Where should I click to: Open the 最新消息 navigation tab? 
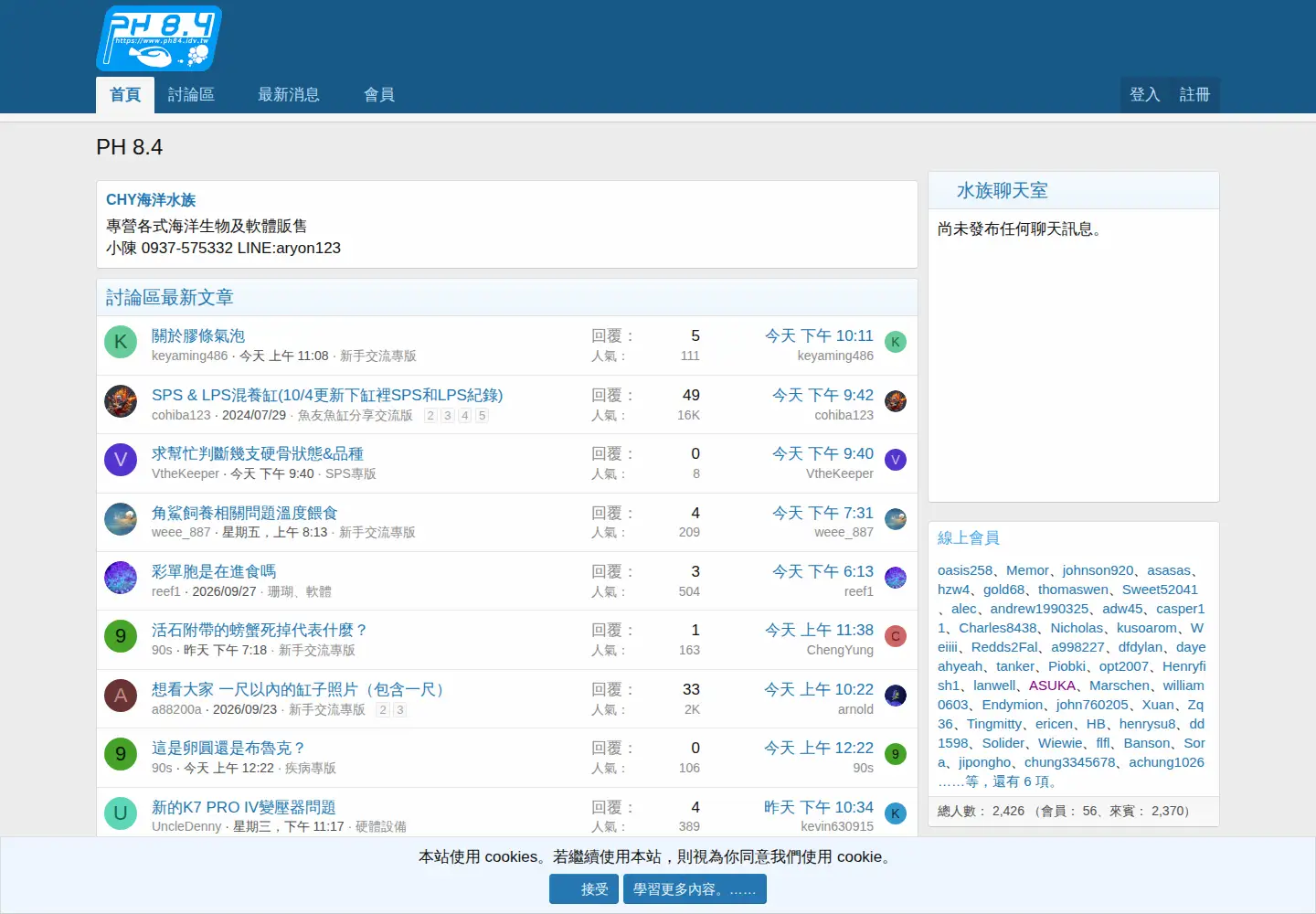[289, 95]
